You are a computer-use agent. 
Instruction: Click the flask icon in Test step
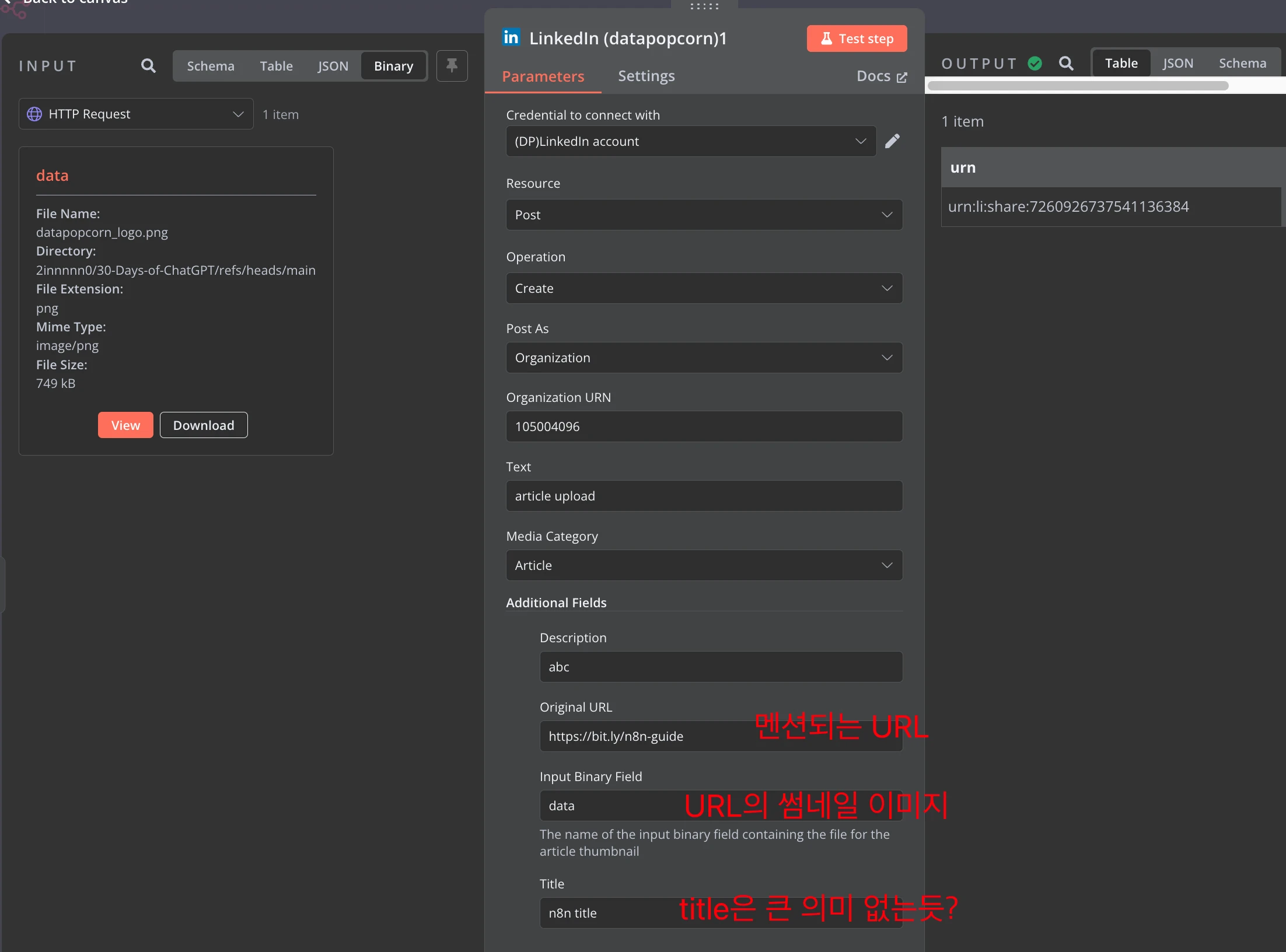[x=826, y=38]
